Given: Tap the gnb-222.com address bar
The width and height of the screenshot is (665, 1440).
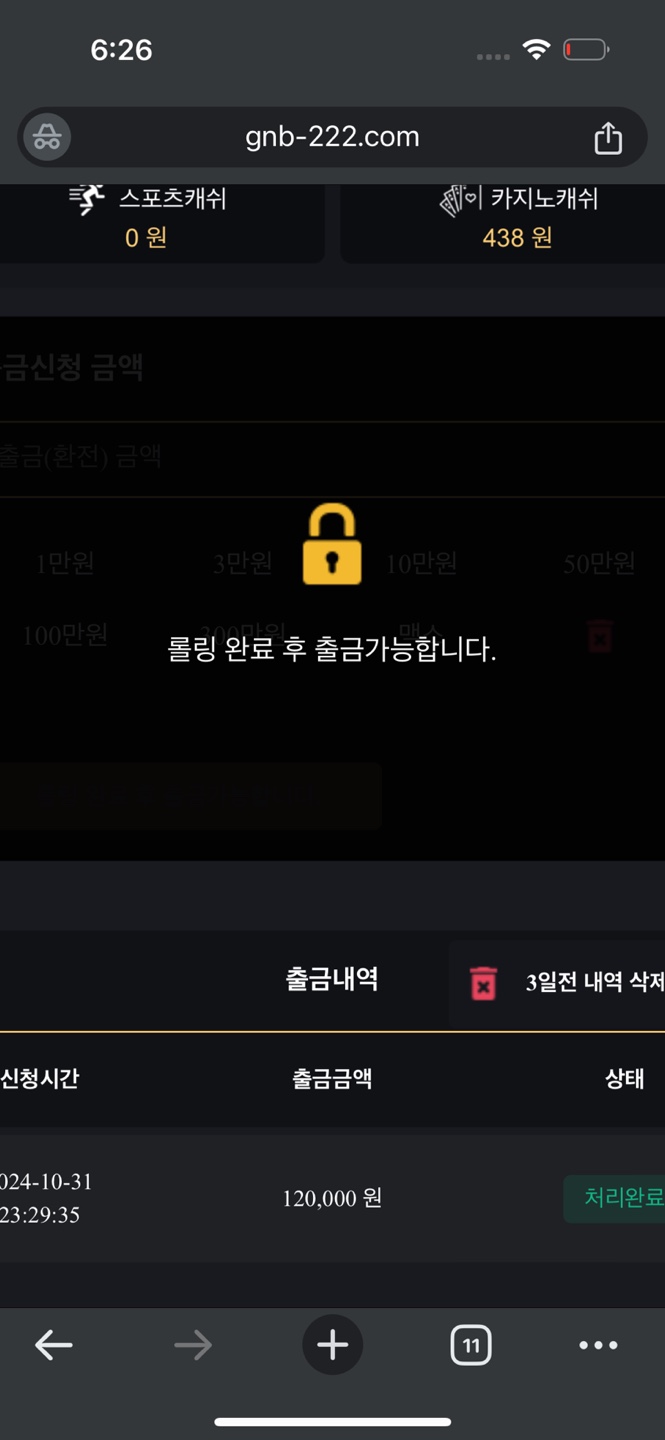Looking at the screenshot, I should [x=332, y=137].
